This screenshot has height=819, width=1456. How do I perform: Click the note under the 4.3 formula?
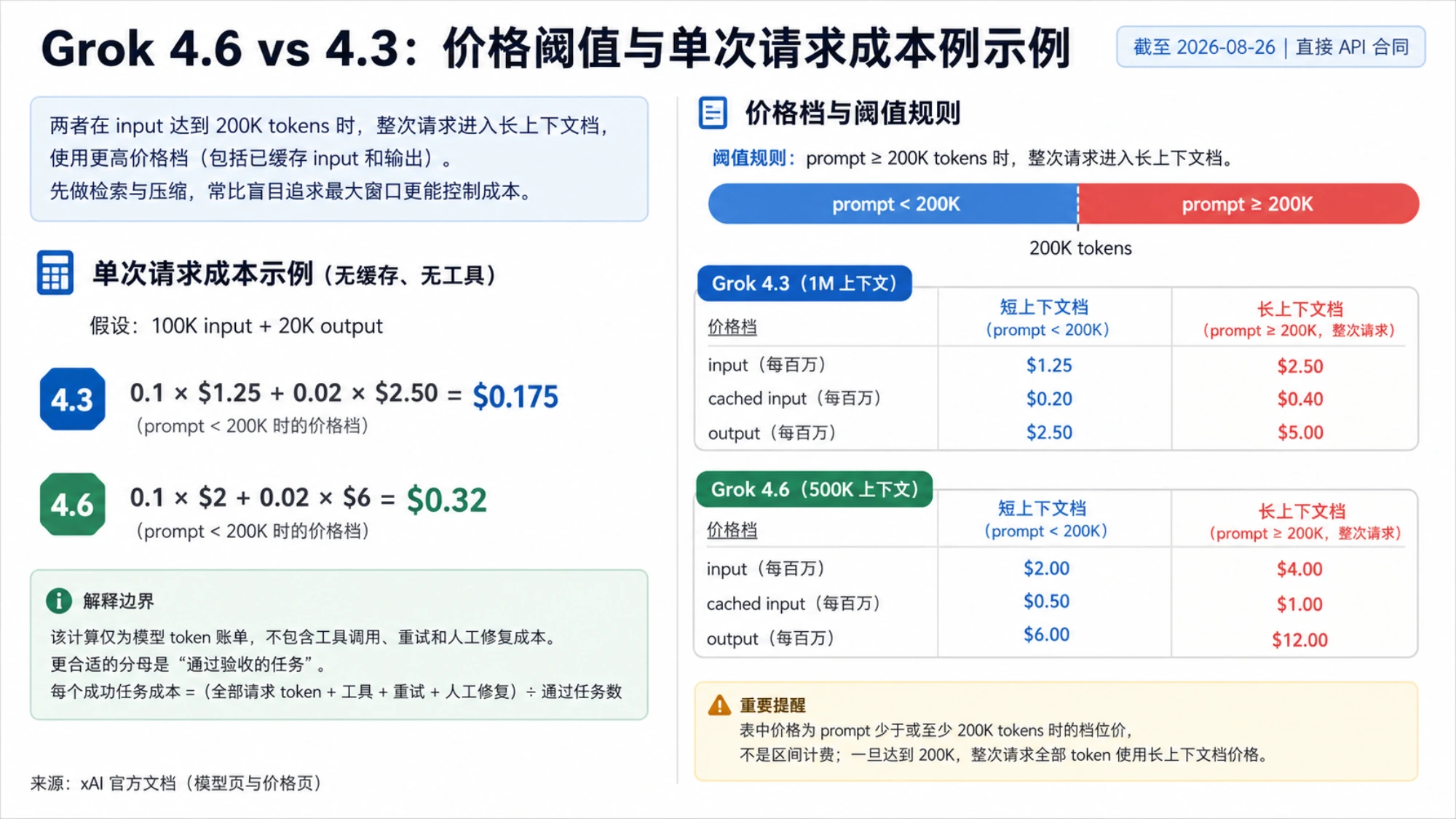pyautogui.click(x=253, y=426)
